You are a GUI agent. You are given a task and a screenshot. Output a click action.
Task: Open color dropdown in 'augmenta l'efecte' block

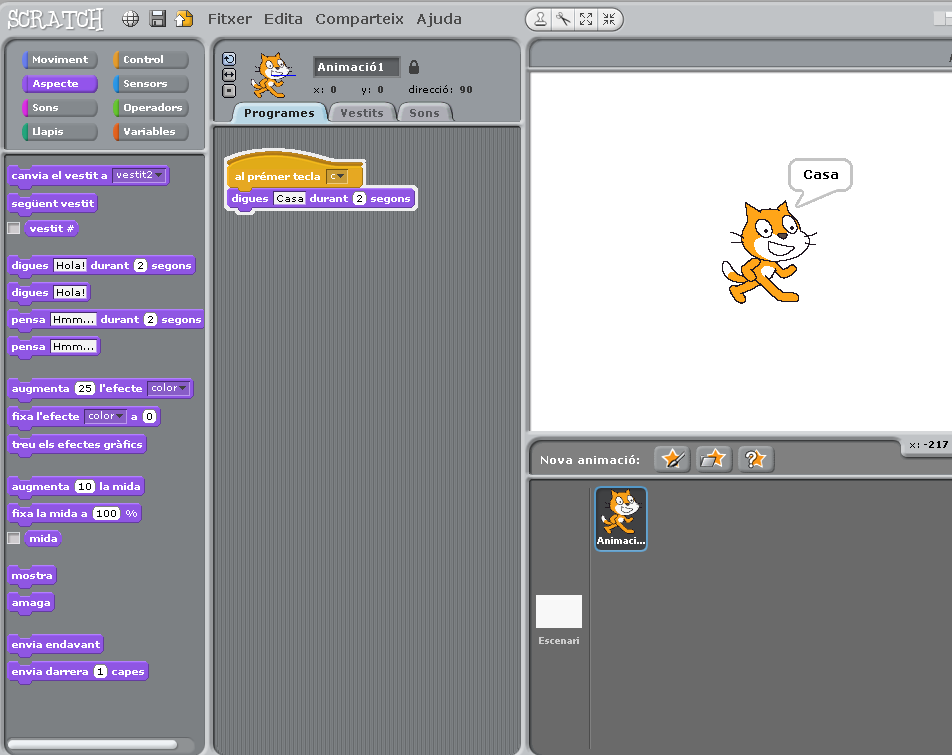[168, 388]
